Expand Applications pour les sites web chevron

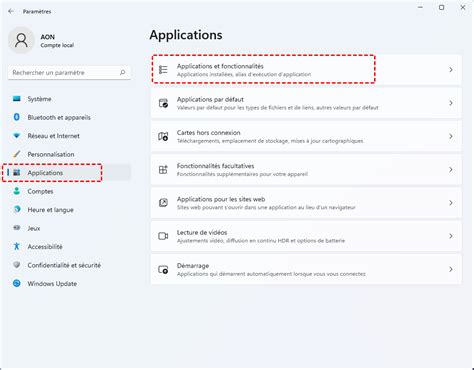point(451,203)
